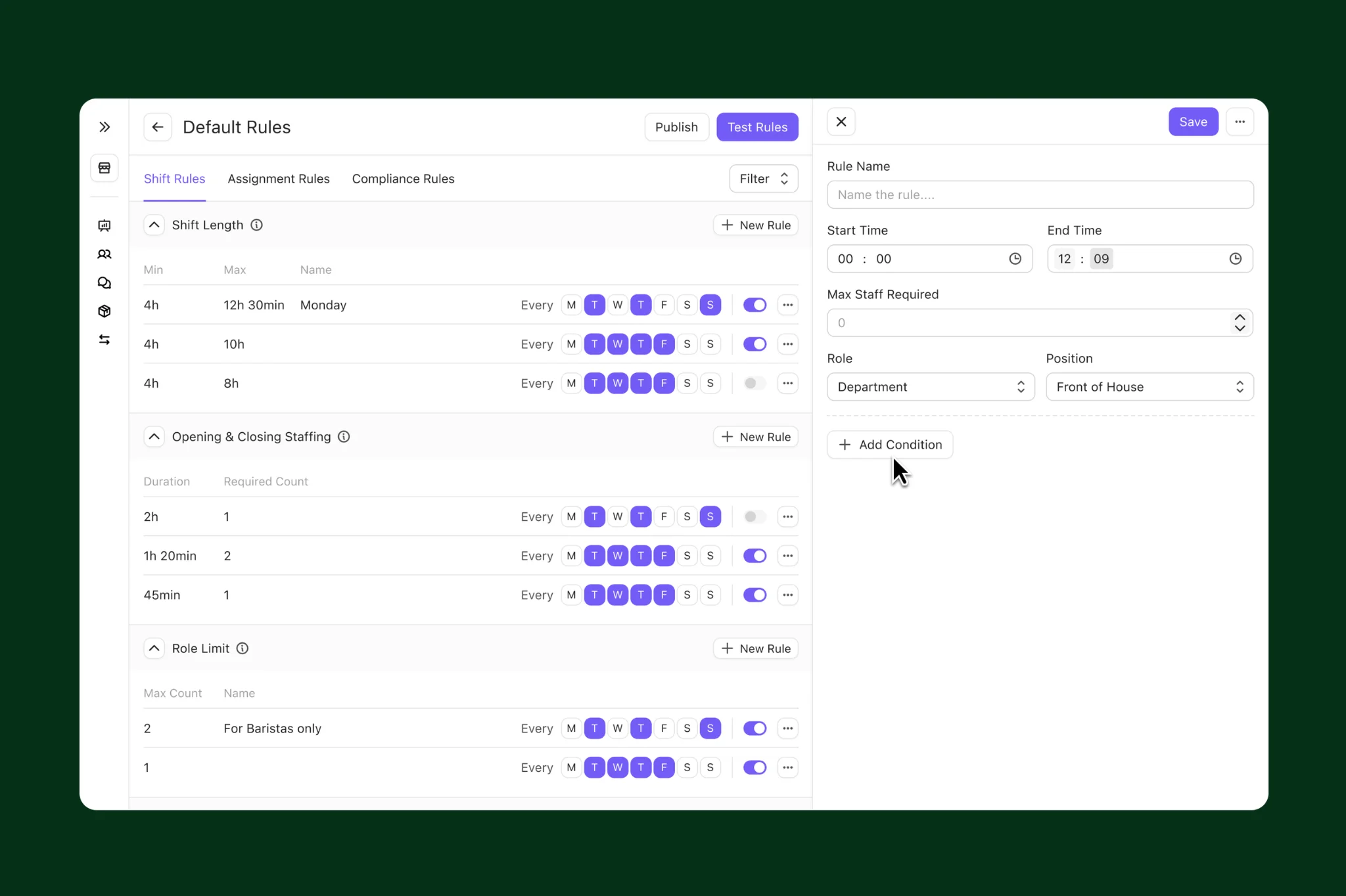Click Add Condition in the rule panel
The height and width of the screenshot is (896, 1346).
point(889,445)
